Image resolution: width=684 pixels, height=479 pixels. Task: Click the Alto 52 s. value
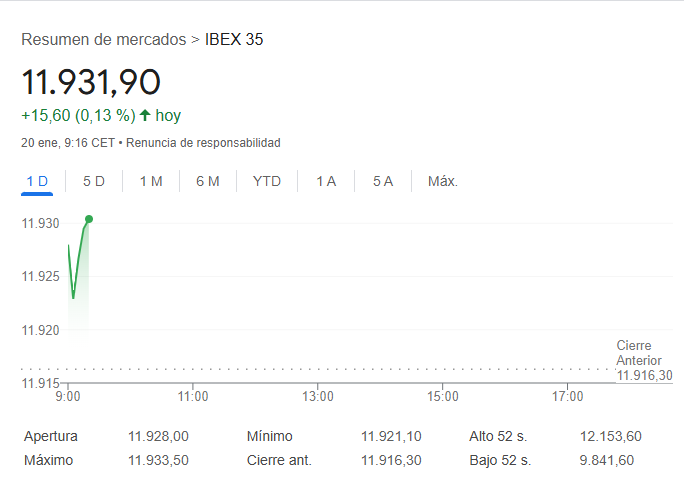pos(611,436)
